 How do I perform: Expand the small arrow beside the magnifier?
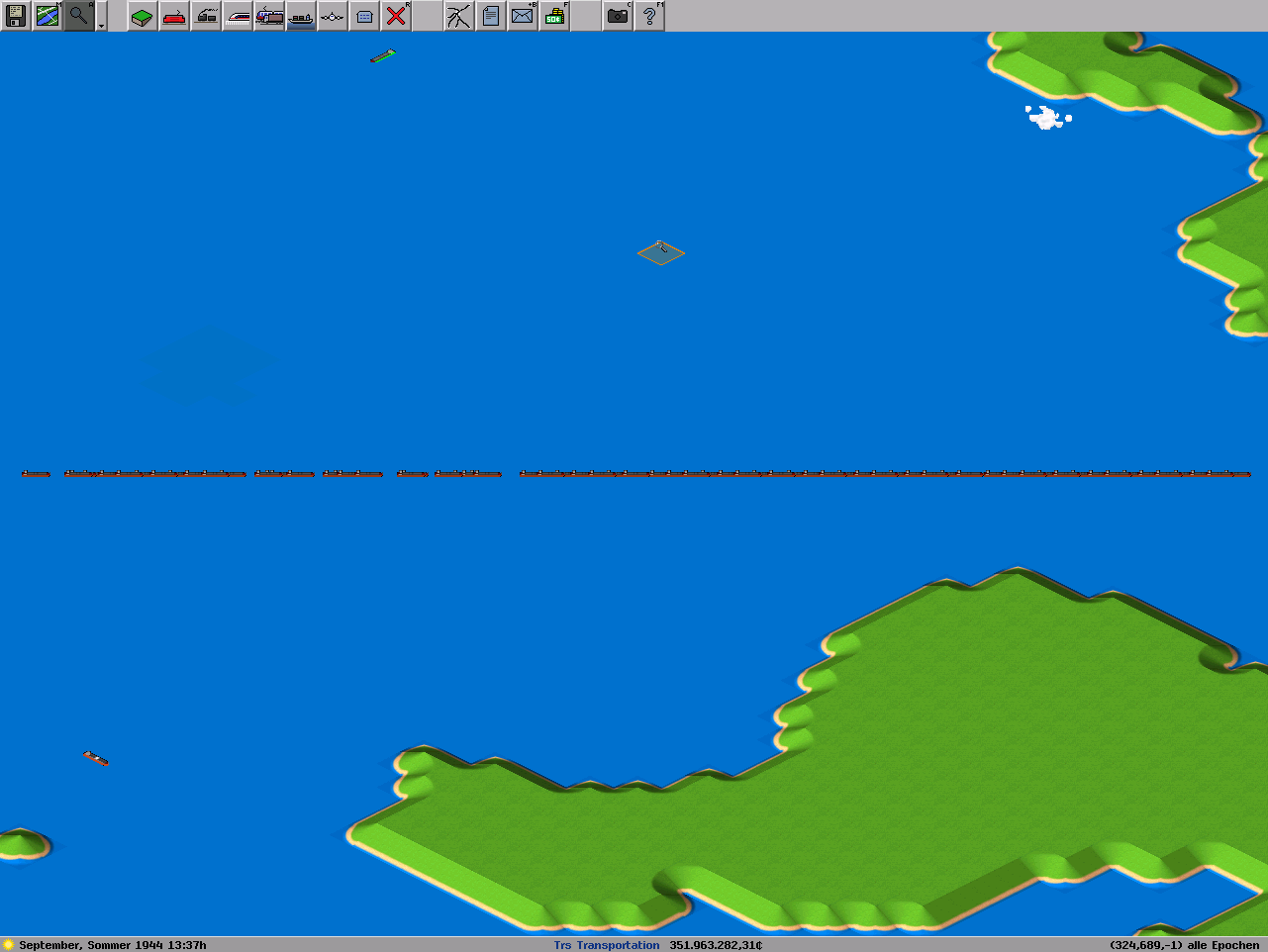[101, 22]
